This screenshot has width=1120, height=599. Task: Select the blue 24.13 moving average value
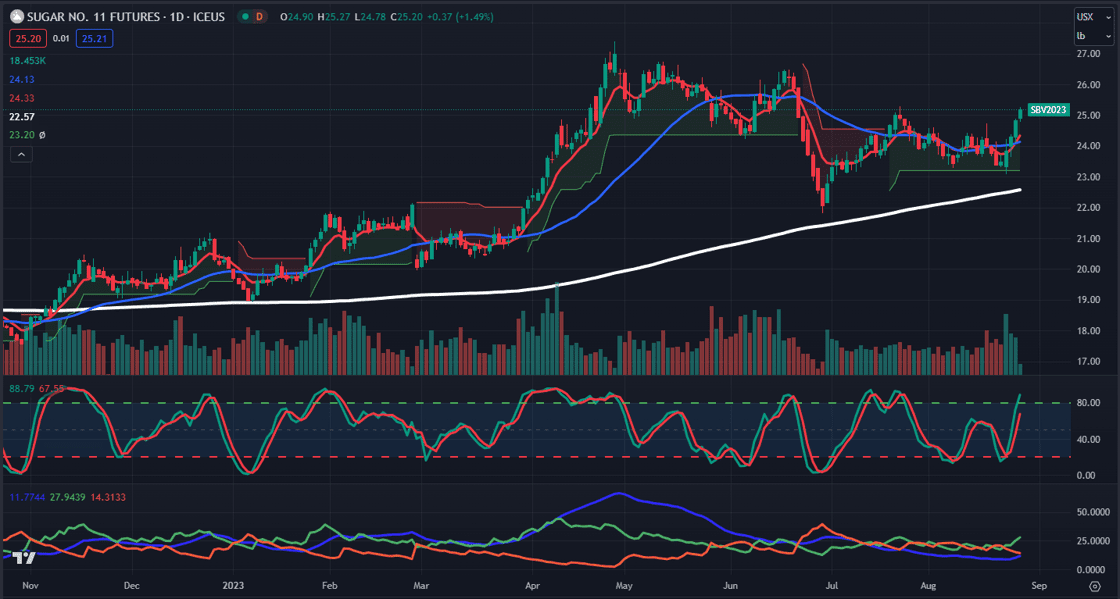pos(21,79)
